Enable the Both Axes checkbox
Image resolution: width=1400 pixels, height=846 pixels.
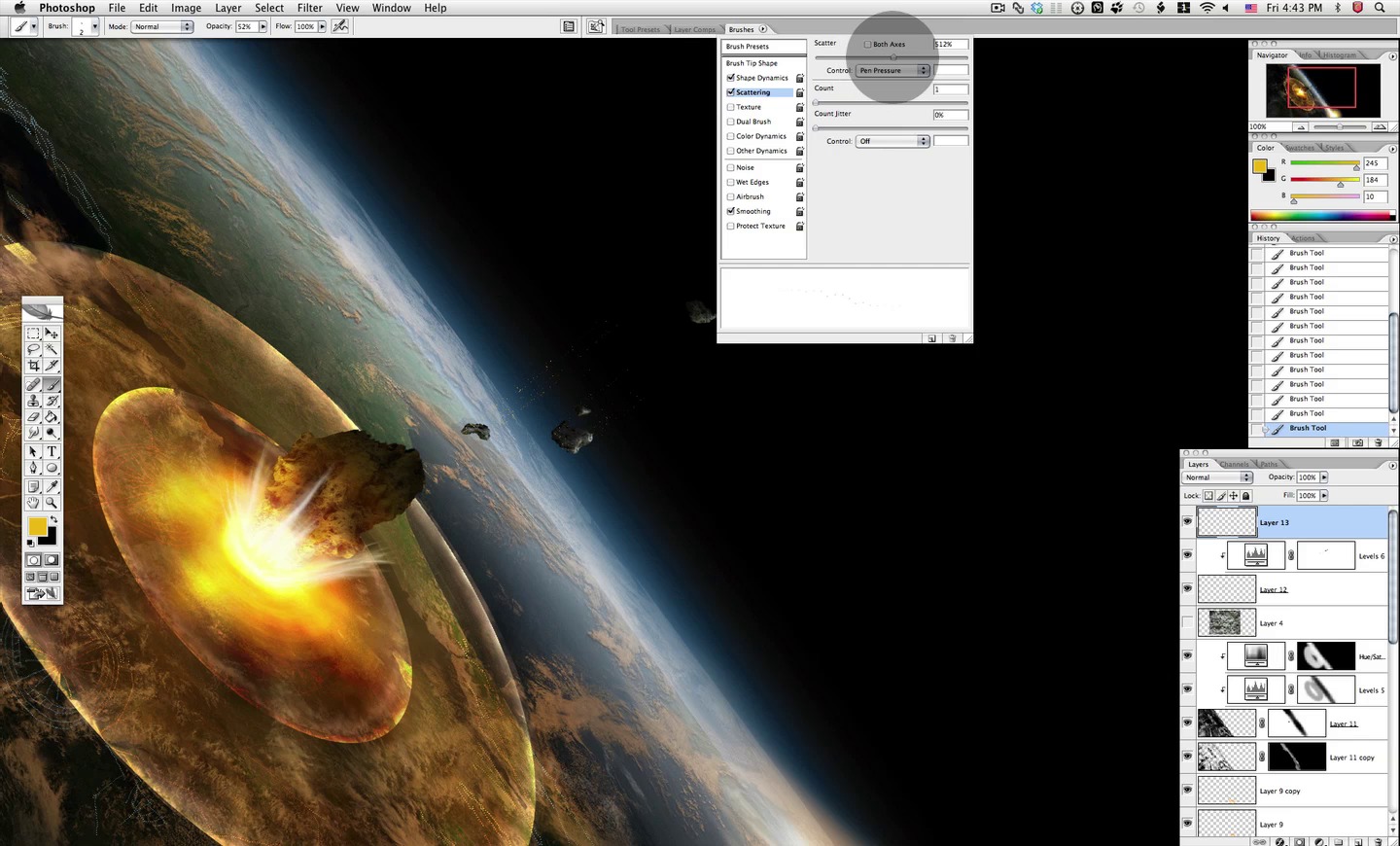point(867,44)
